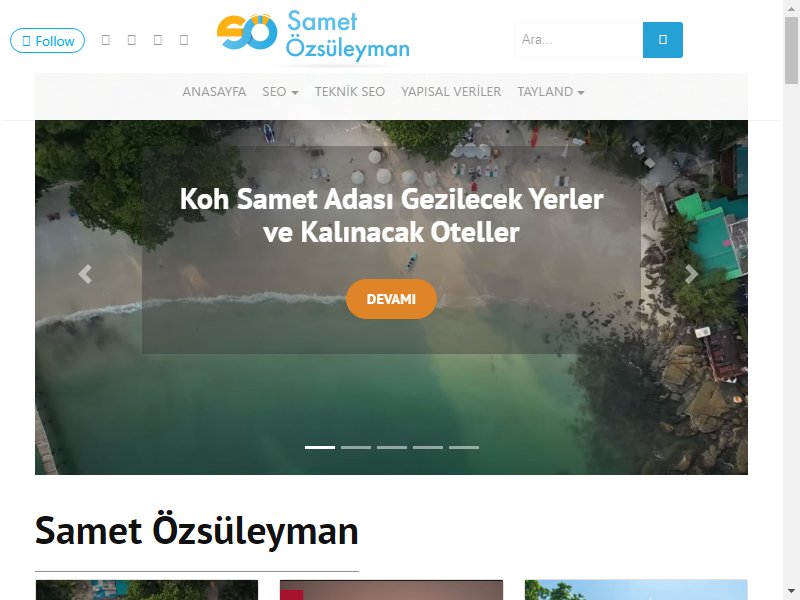
Task: Click the first social icon after Follow
Action: pos(106,40)
